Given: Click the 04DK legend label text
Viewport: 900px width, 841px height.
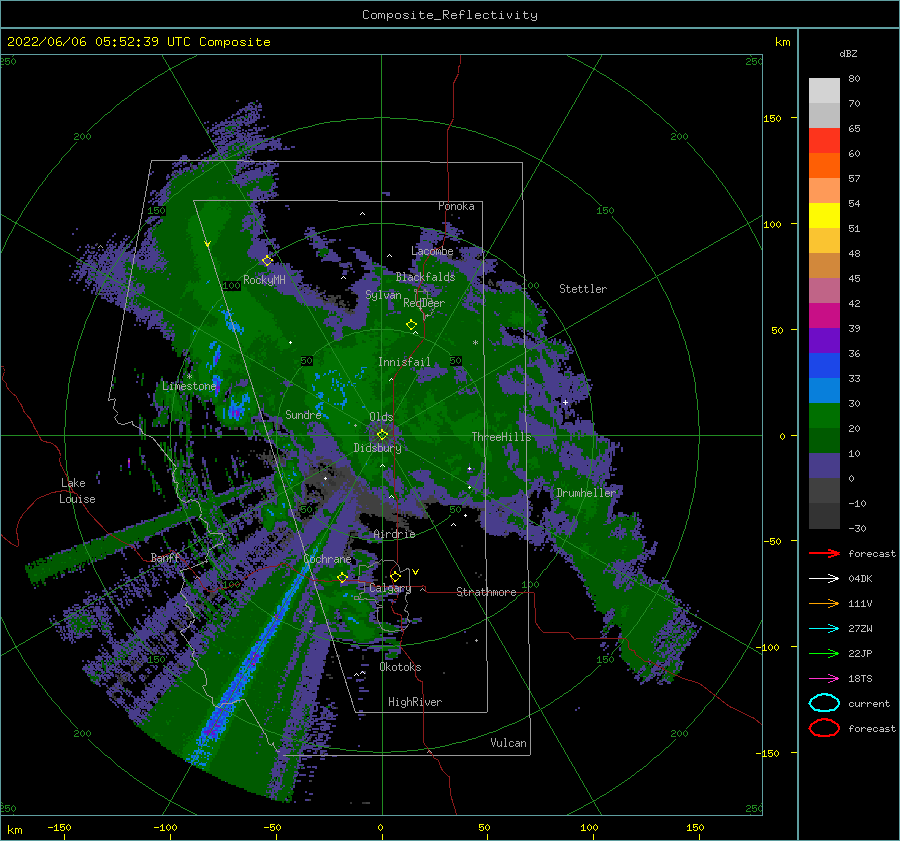Looking at the screenshot, I should (860, 578).
